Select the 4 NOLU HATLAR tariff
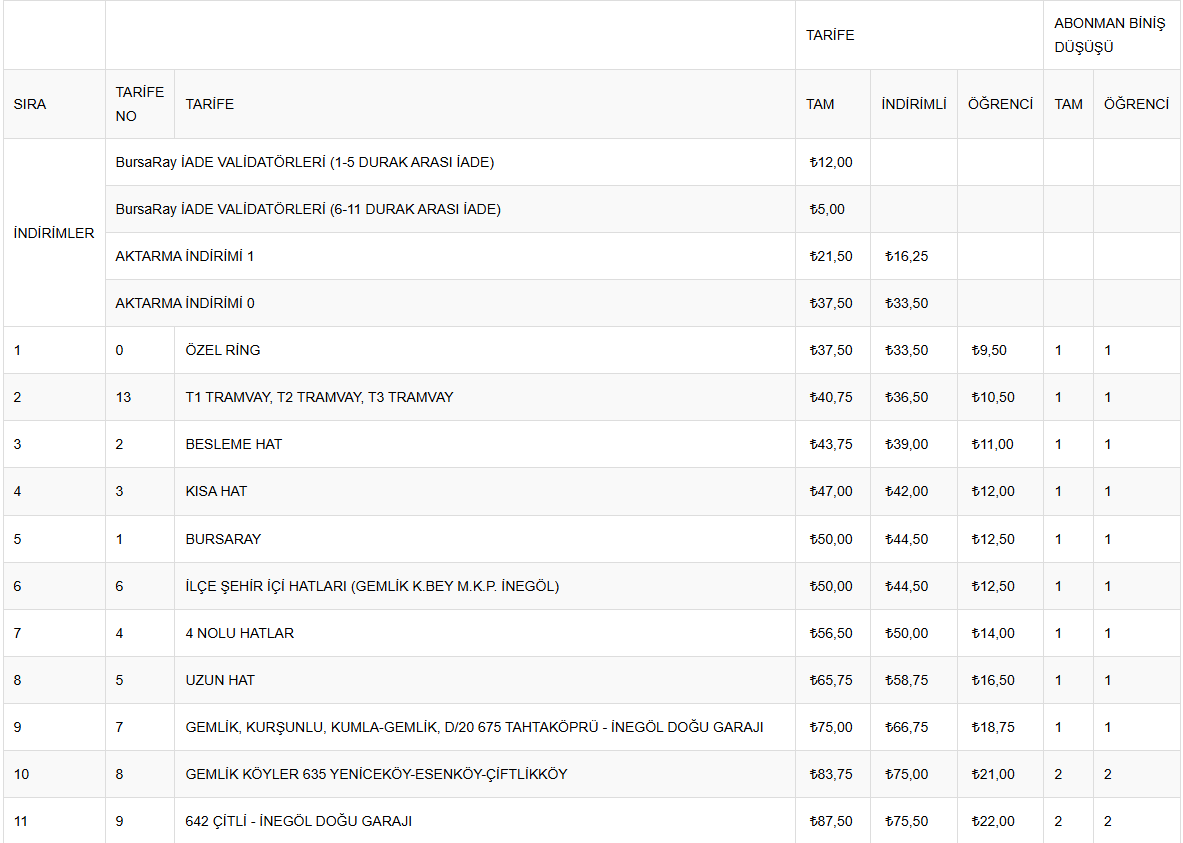This screenshot has width=1183, height=843. pos(240,633)
